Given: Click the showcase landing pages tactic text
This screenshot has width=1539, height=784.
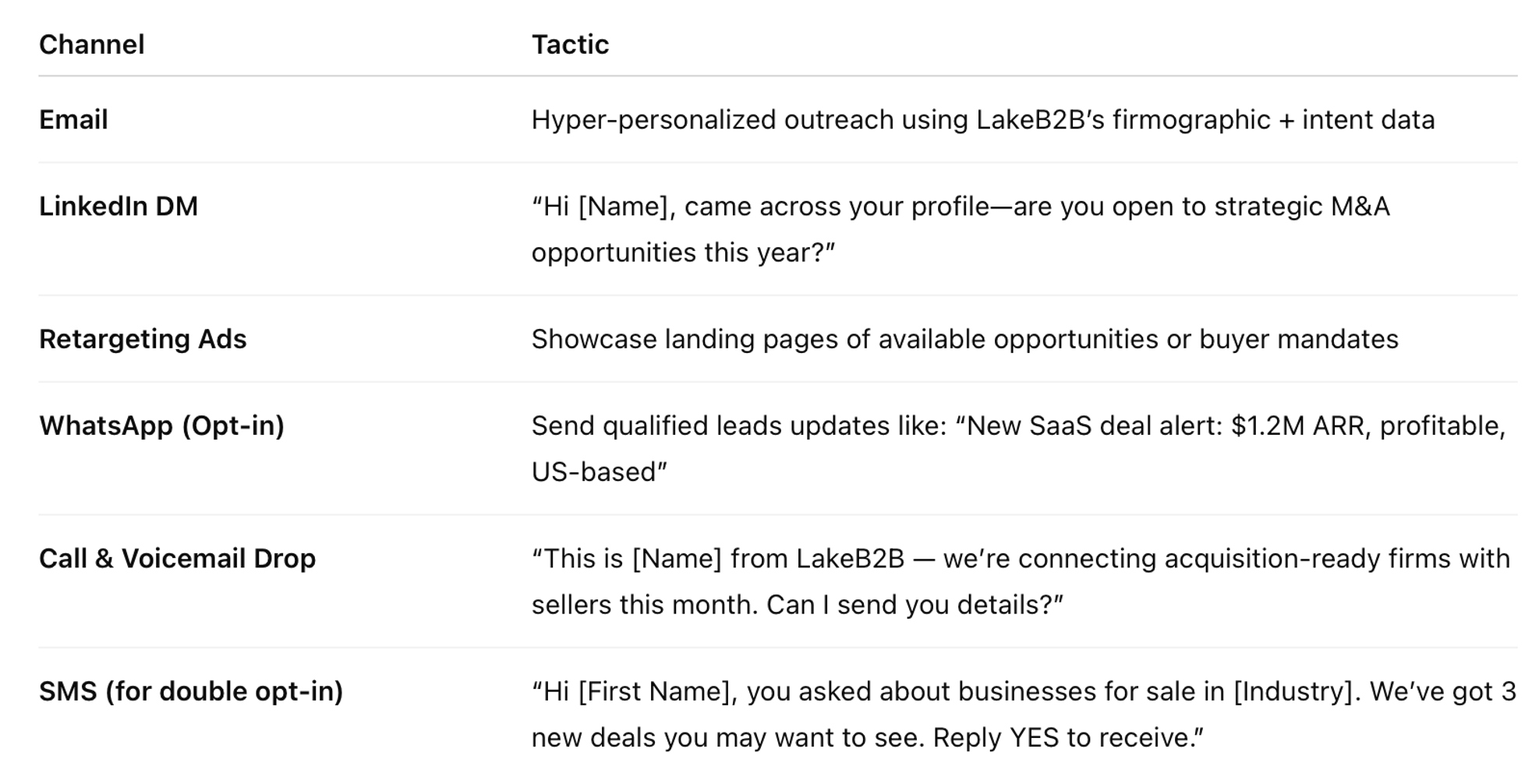Looking at the screenshot, I should pos(965,339).
